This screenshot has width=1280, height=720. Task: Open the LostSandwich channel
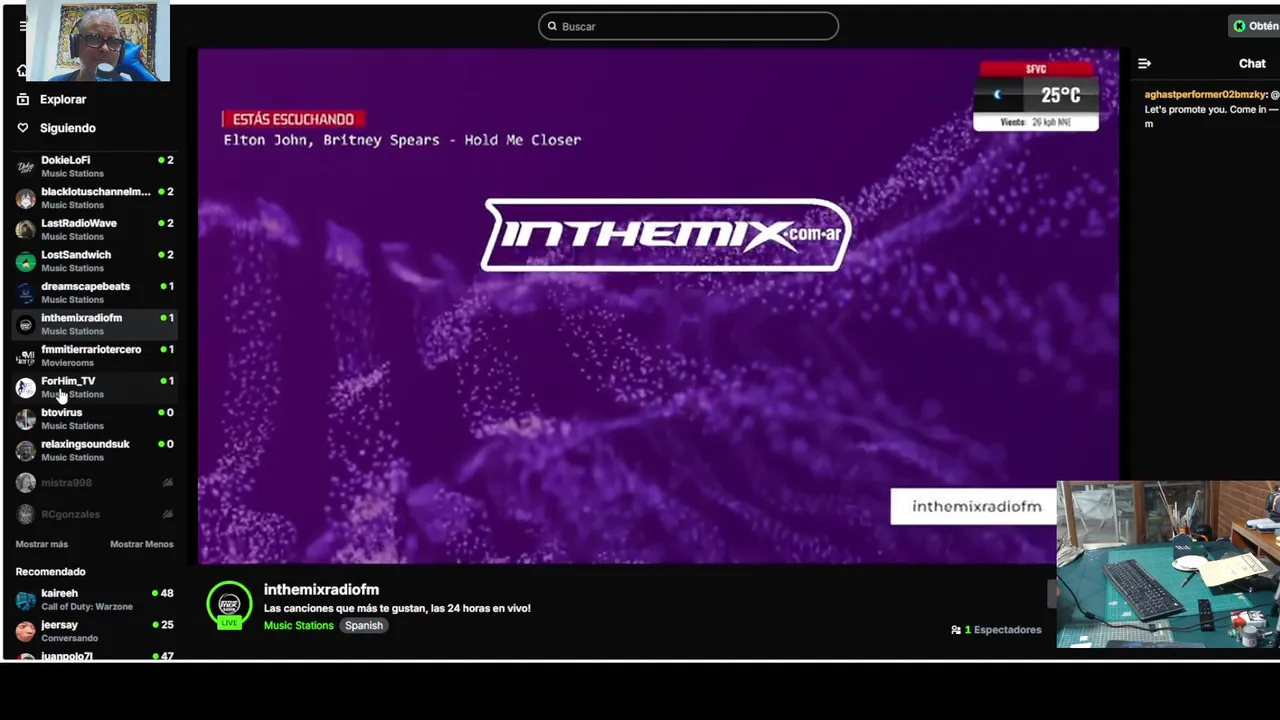(95, 261)
